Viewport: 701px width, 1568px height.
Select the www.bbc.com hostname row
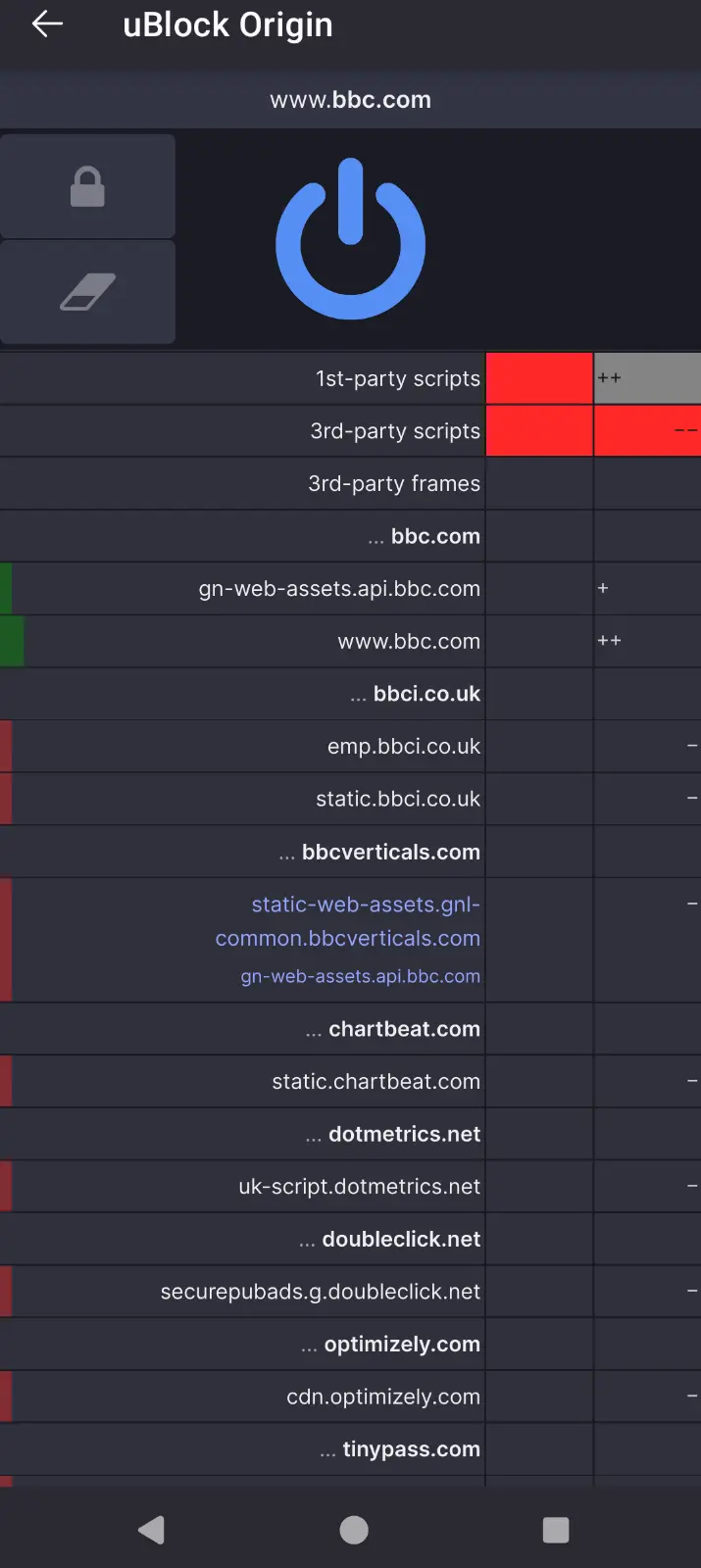tap(242, 641)
